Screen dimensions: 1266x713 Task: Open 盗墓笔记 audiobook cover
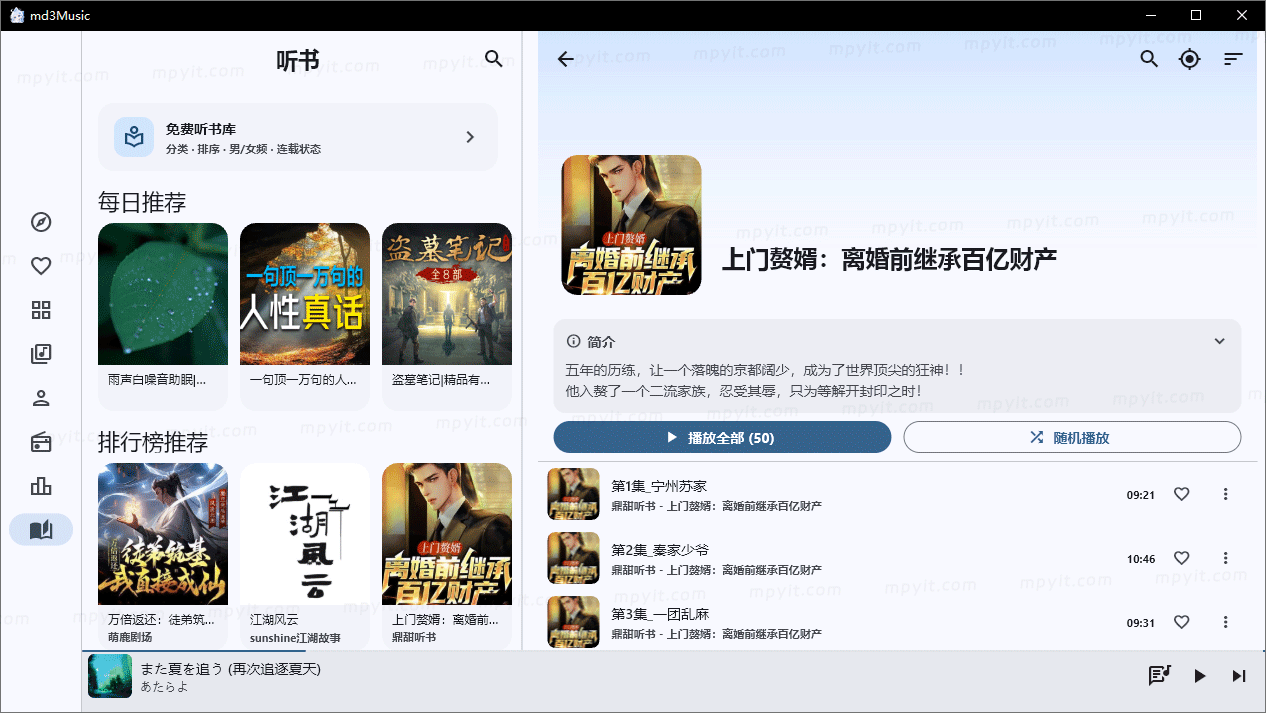447,294
